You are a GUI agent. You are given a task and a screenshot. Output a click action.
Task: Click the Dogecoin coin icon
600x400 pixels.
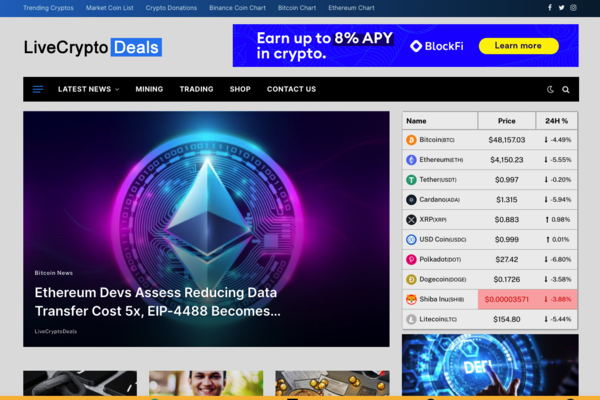point(411,279)
